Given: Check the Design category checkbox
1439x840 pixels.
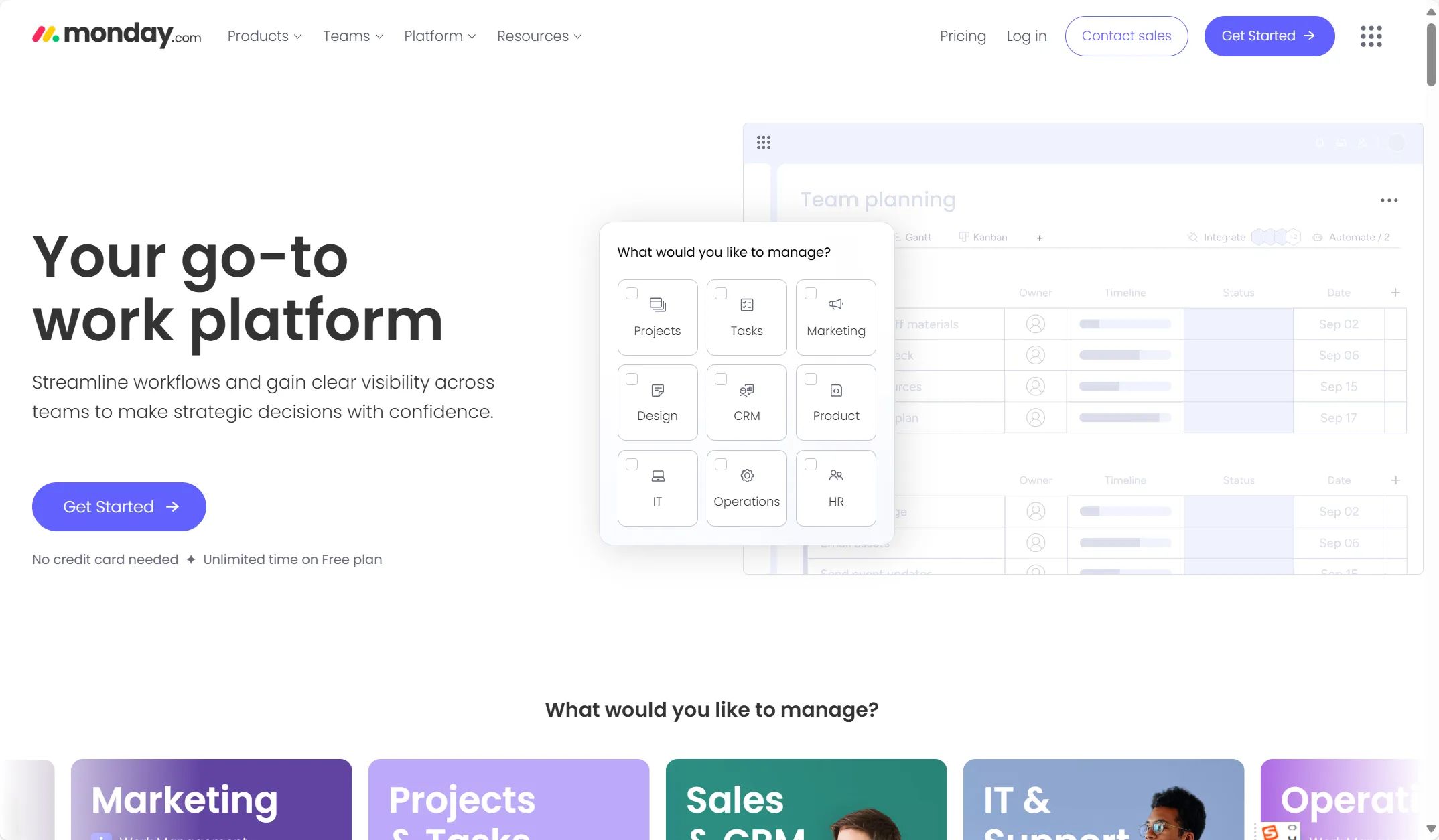Looking at the screenshot, I should click(631, 378).
